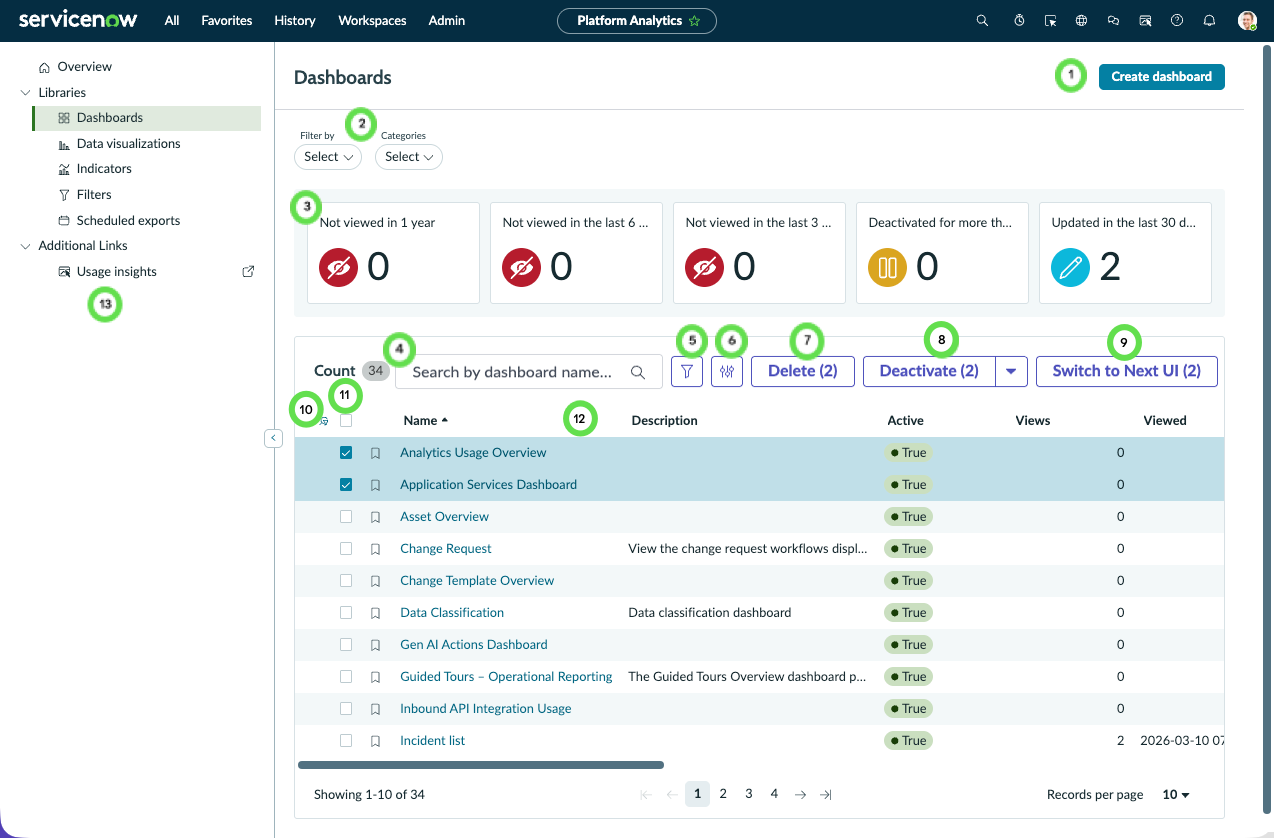1274x838 pixels.
Task: Bookmark the Change Request row
Action: (x=376, y=549)
